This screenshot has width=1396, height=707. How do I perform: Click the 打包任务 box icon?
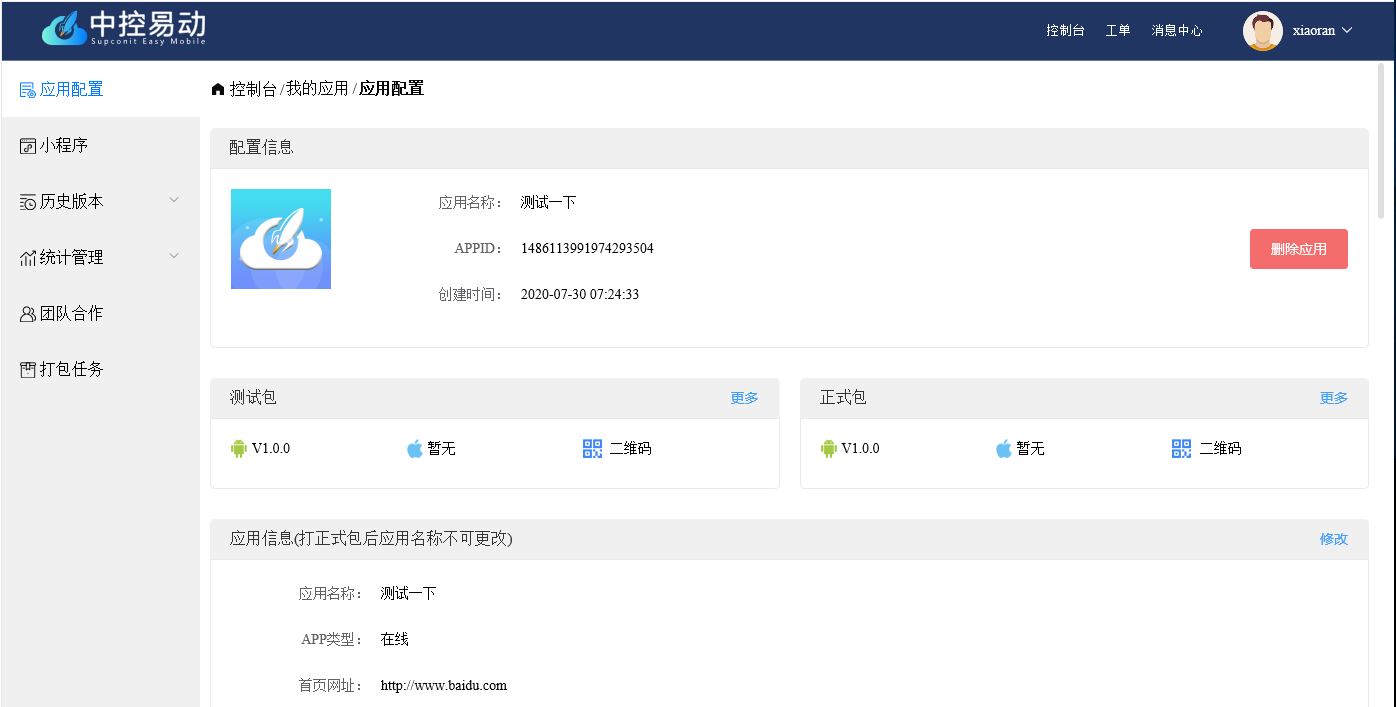pos(28,370)
